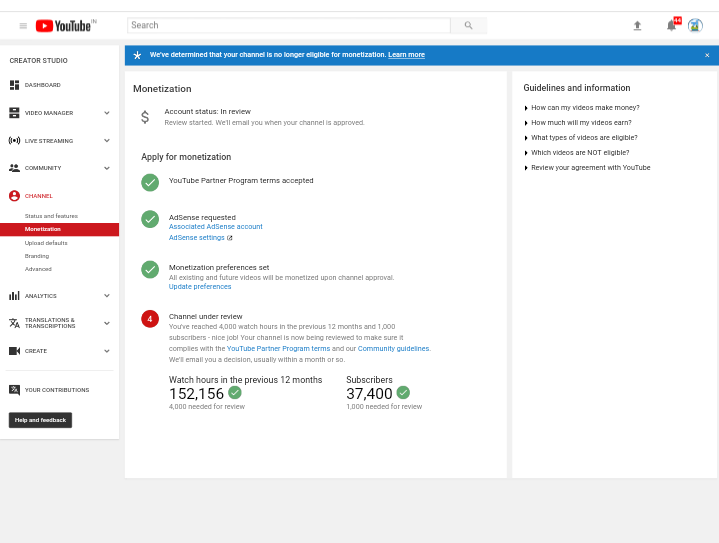The height and width of the screenshot is (543, 719).
Task: Expand Translations & Transcriptions chevron
Action: tap(107, 323)
